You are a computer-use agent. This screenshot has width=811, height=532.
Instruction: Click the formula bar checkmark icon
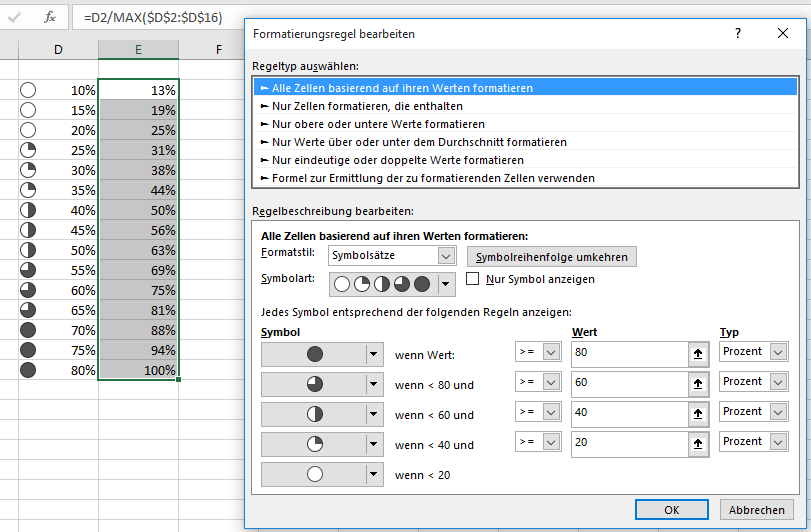coord(15,17)
